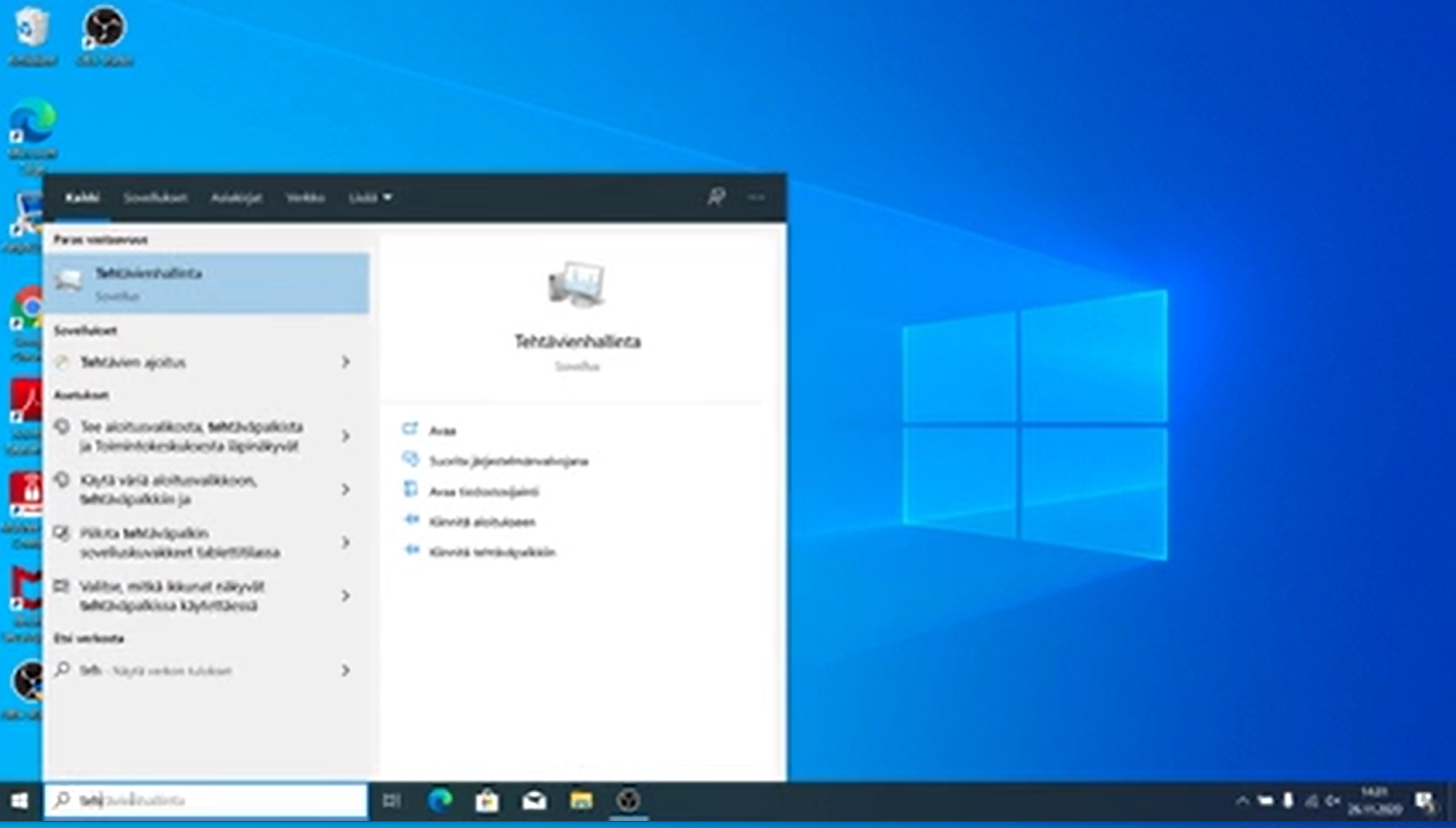Expand the web search suggestion arrow

345,670
